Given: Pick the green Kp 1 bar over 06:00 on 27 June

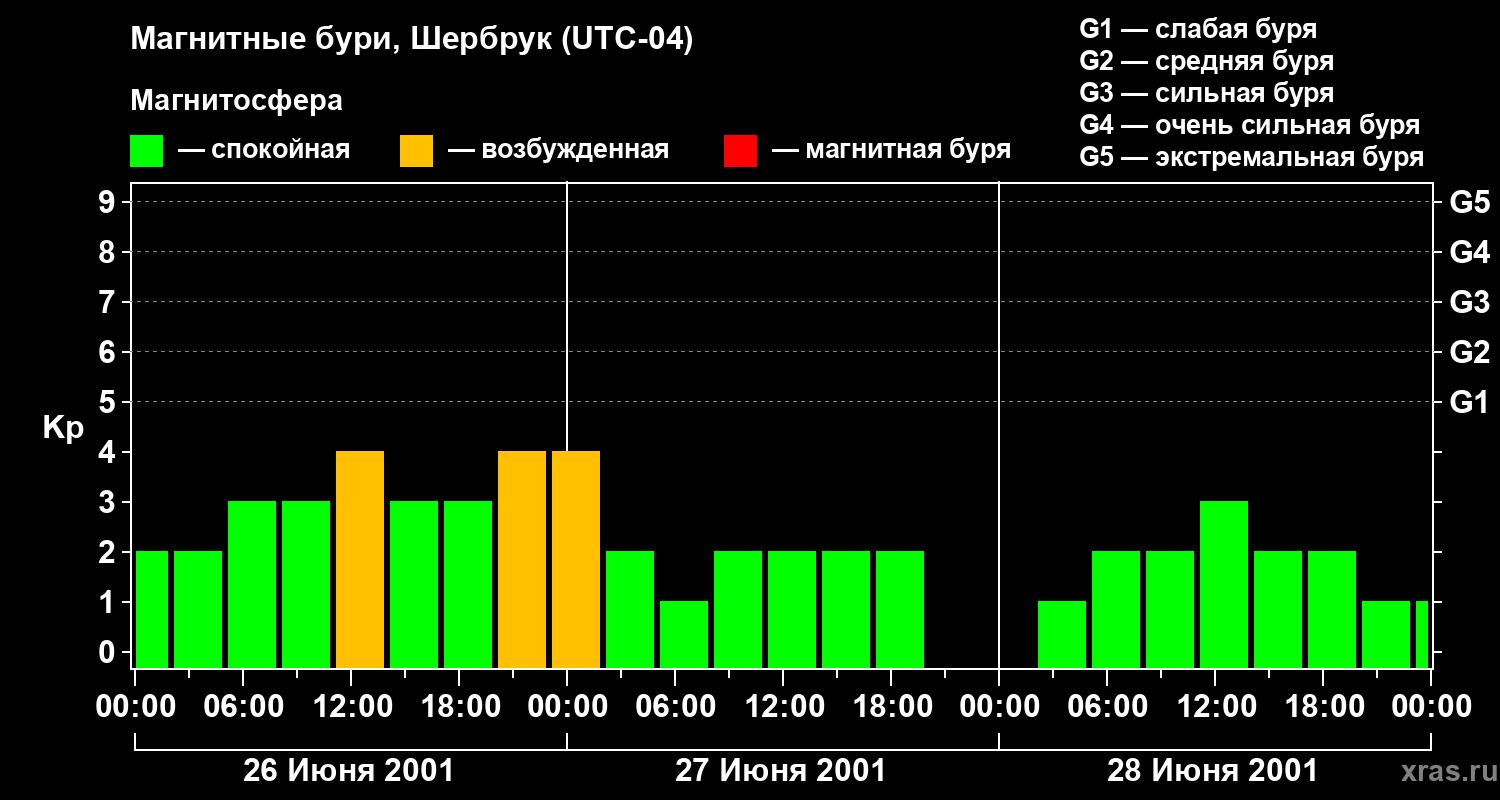Looking at the screenshot, I should pos(684,634).
